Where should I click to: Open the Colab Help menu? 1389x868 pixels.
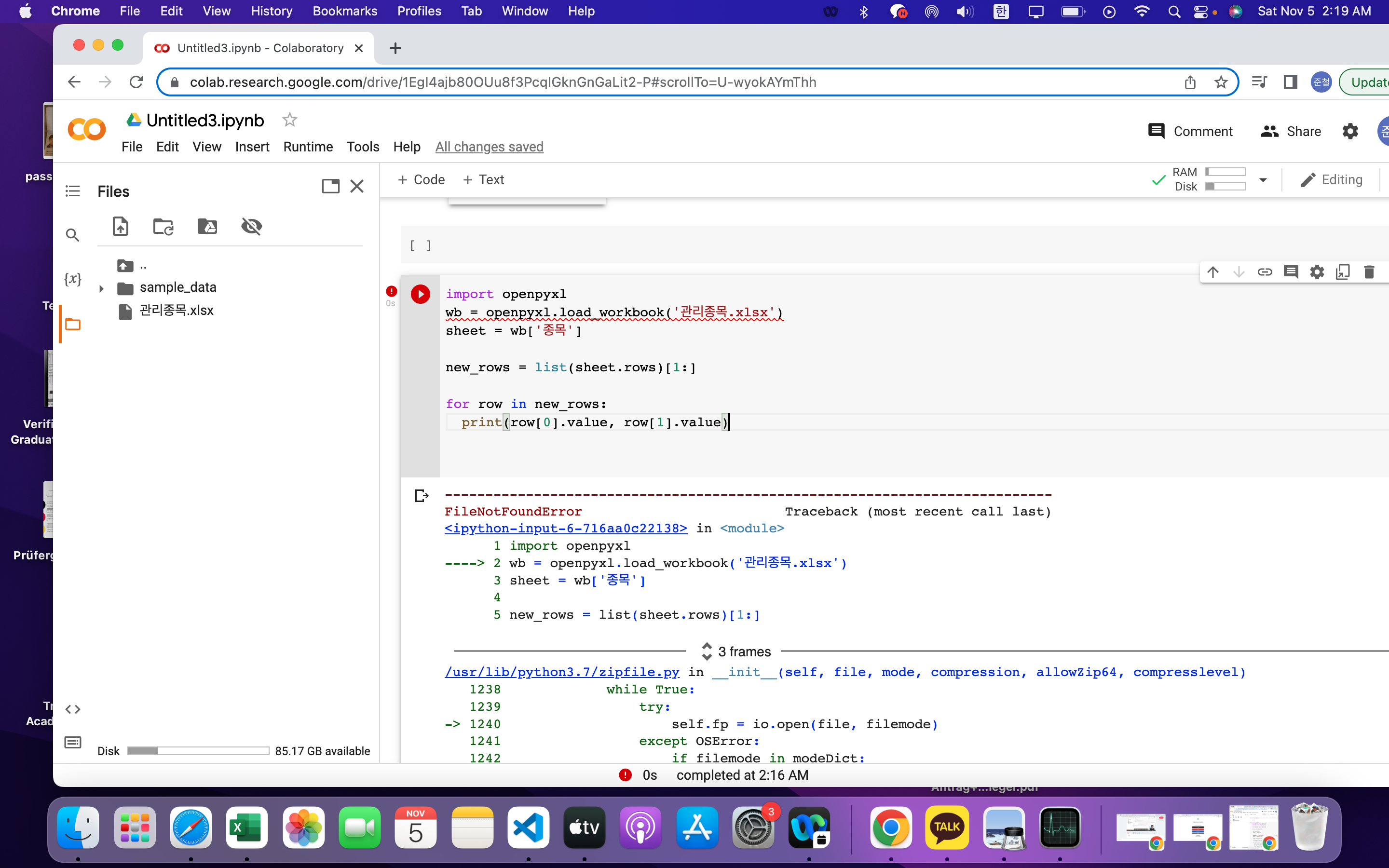(407, 147)
